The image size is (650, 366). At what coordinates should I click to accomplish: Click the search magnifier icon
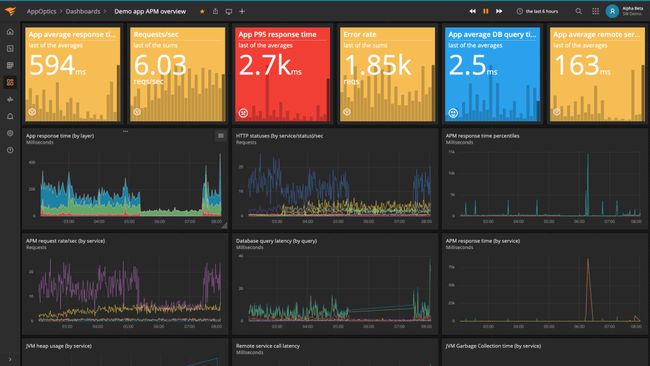click(x=579, y=11)
